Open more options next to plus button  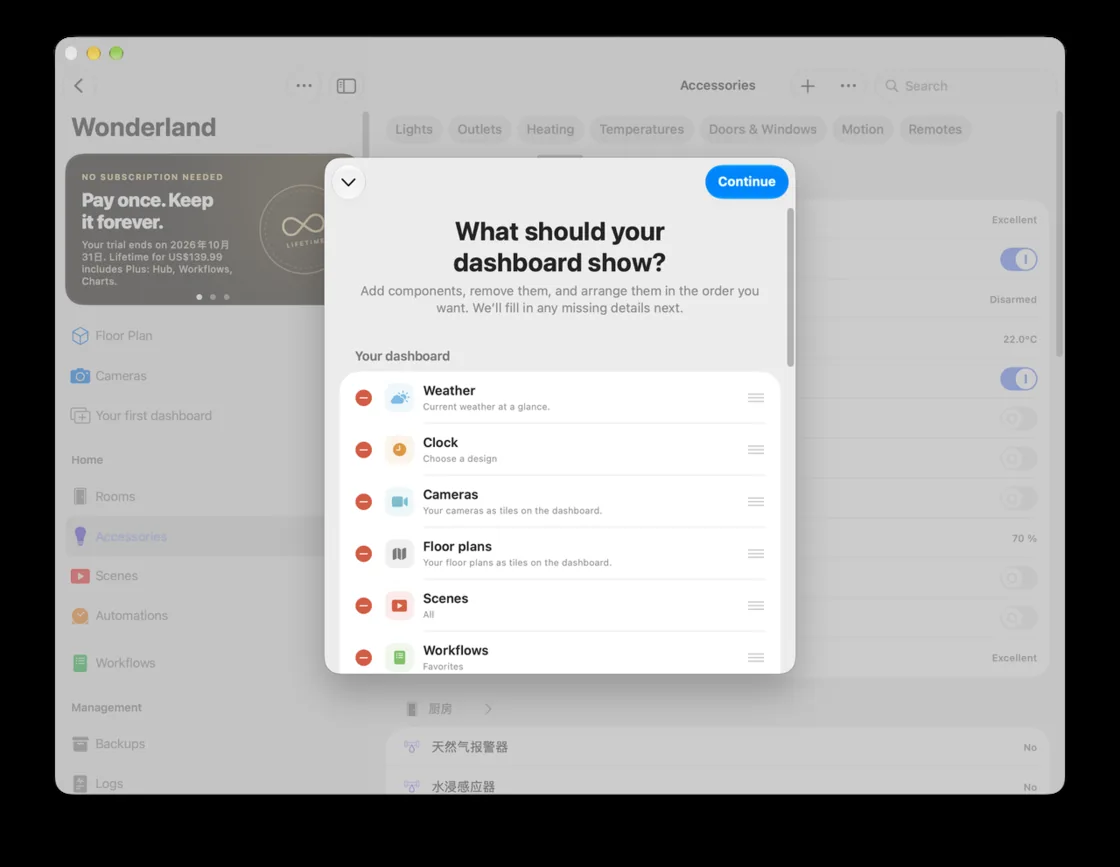point(848,86)
